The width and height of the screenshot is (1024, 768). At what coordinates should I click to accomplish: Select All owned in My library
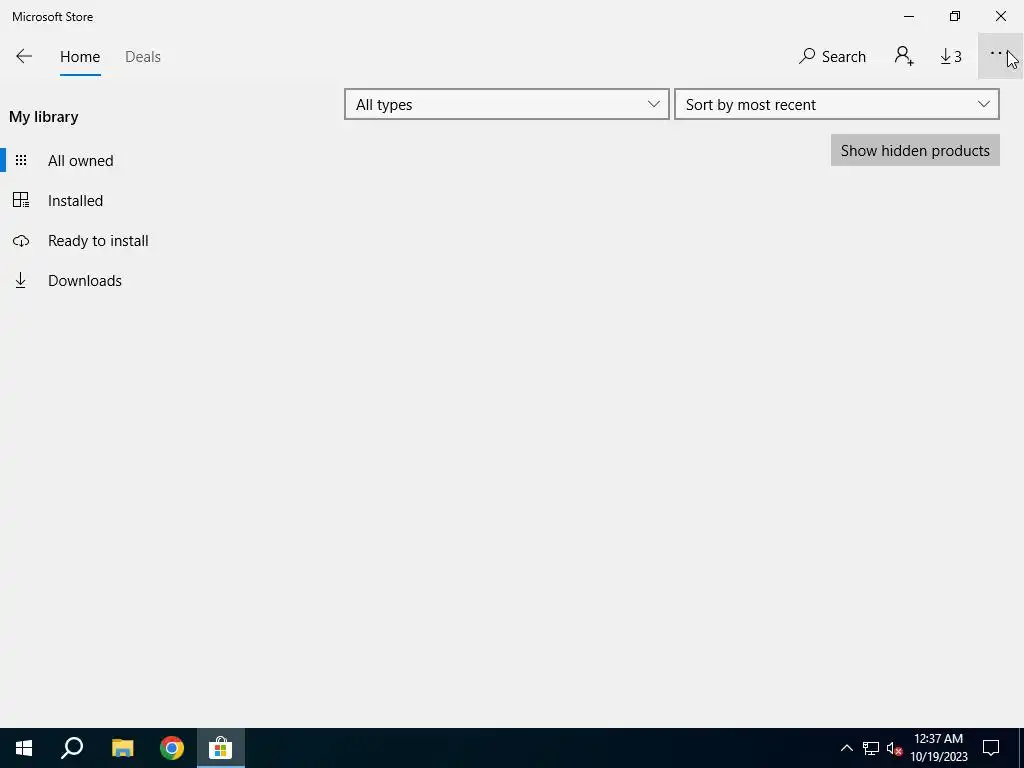coord(80,161)
